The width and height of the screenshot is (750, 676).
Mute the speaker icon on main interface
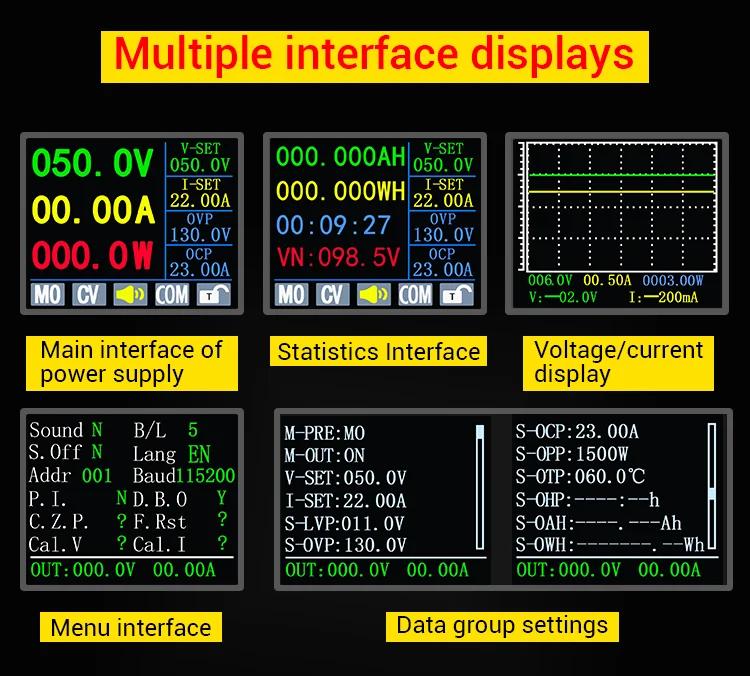pyautogui.click(x=130, y=294)
